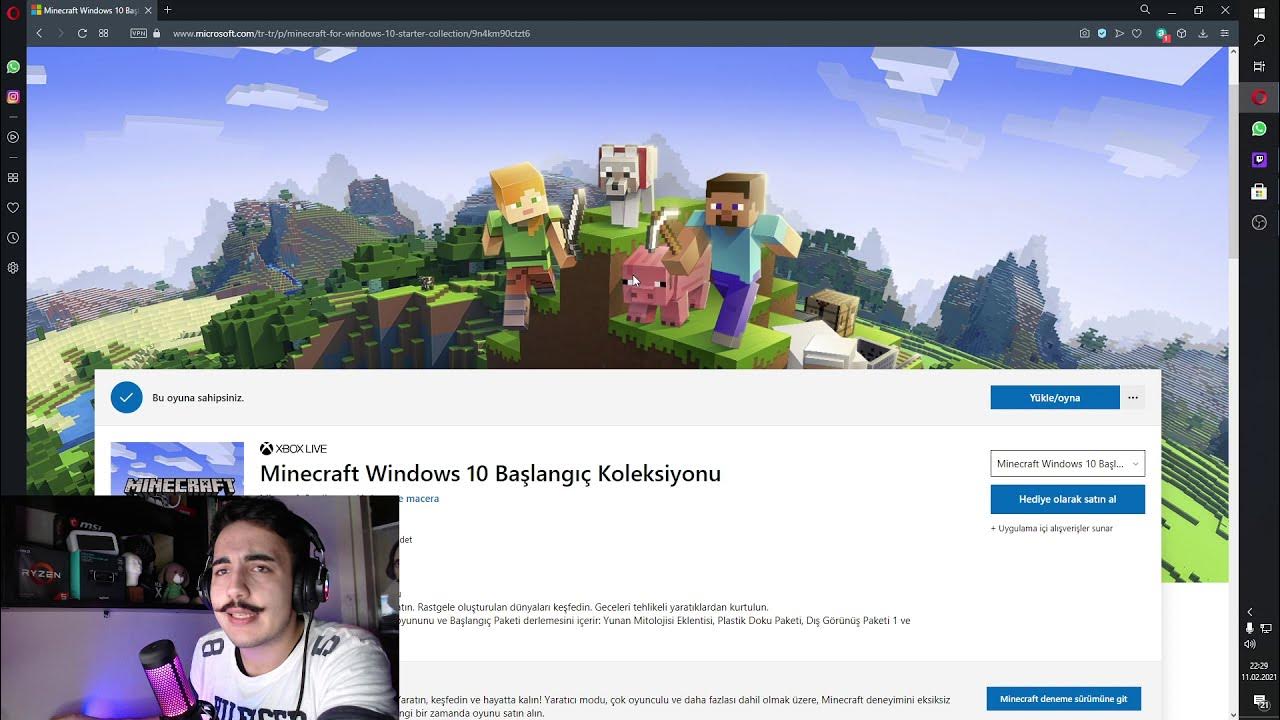This screenshot has height=720, width=1280.
Task: Open Instagram in the Opera sidebar
Action: coord(13,97)
